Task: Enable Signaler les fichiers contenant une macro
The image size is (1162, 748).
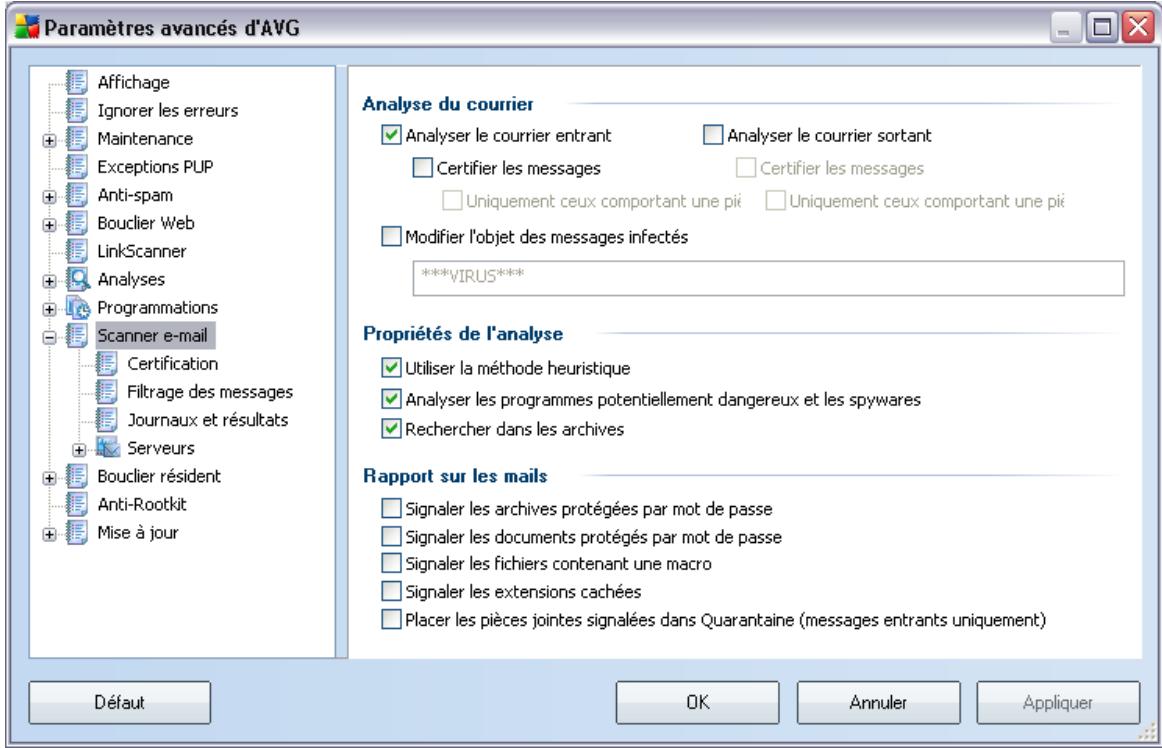Action: 391,563
